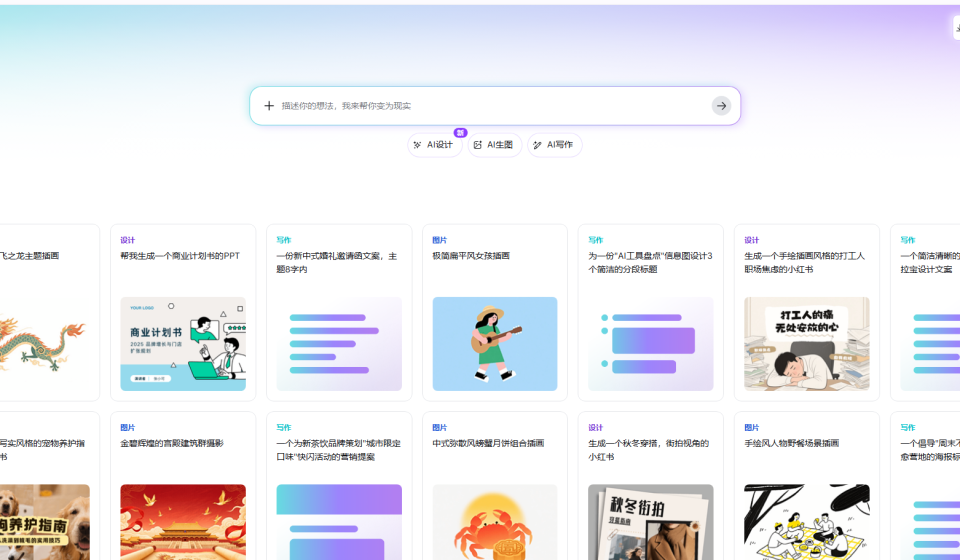Select the AI设计 mode button
Image resolution: width=960 pixels, height=560 pixels.
coord(435,145)
